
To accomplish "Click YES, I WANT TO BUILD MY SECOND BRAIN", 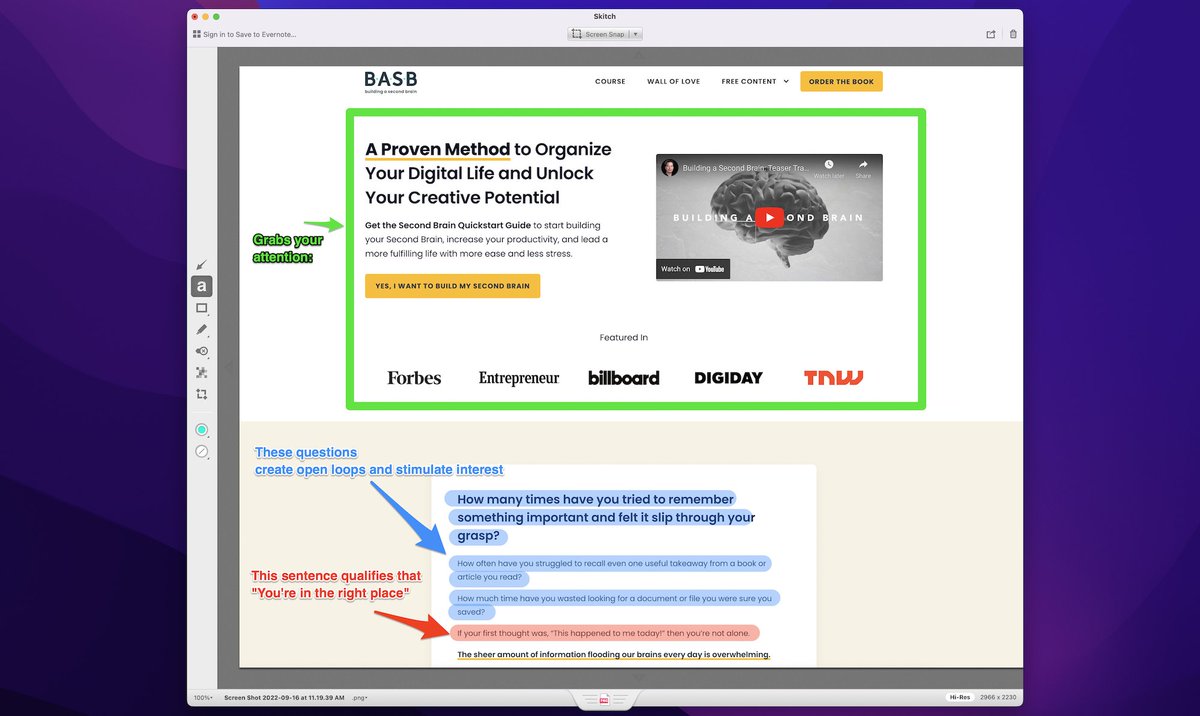I will click(452, 286).
